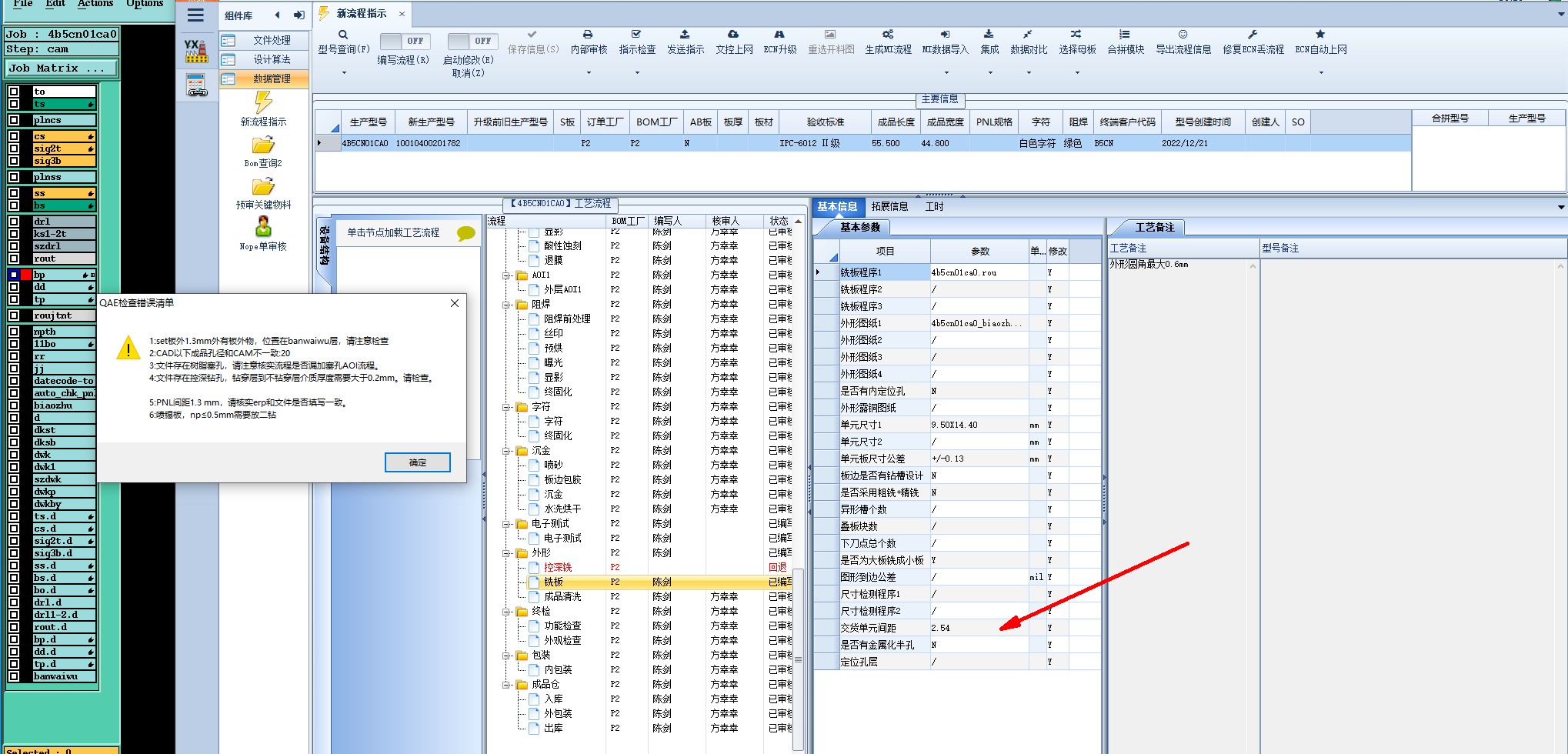Click the 合拼模块 list icon
1568x754 pixels.
pyautogui.click(x=1125, y=35)
